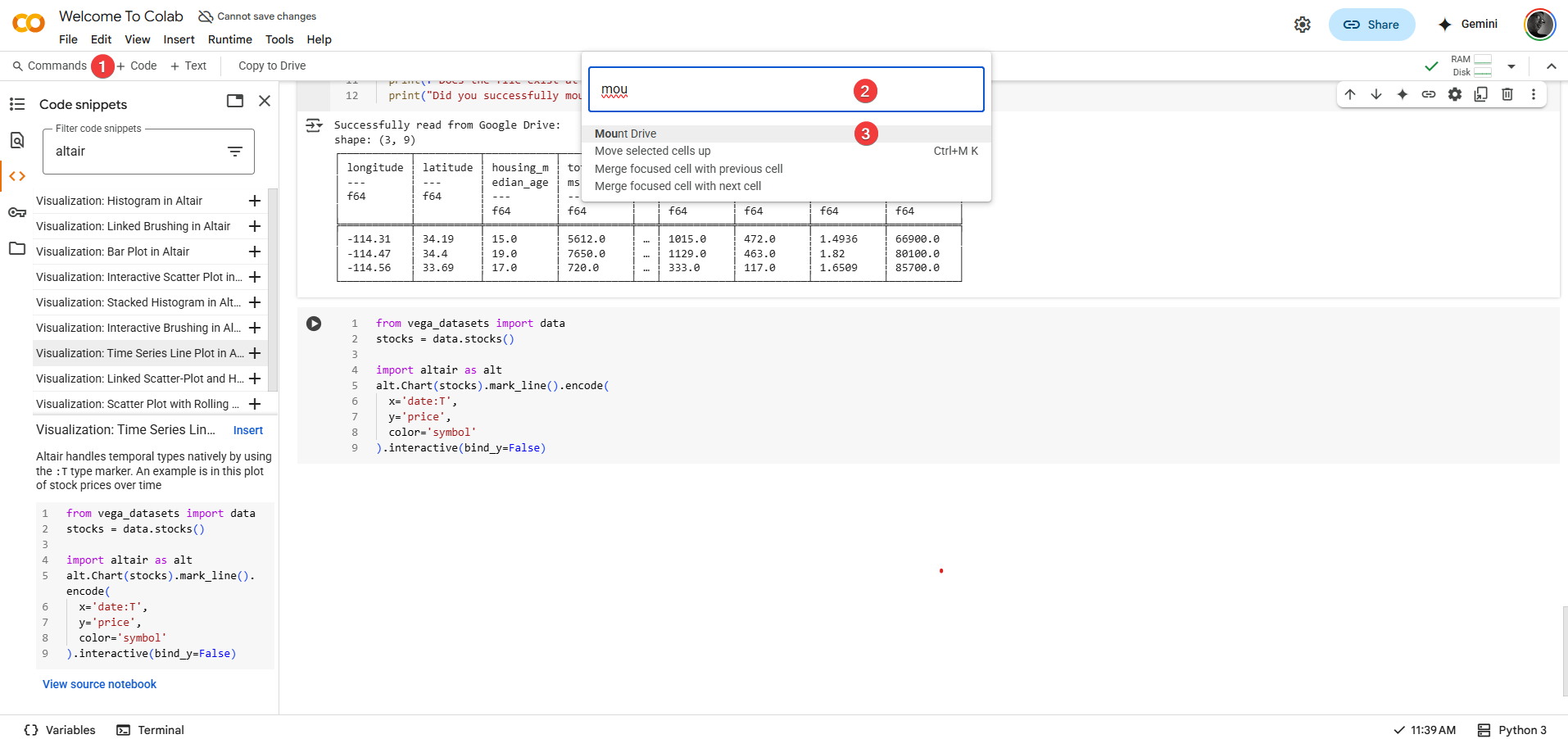Open the View menu
Viewport: 1568px width, 739px height.
tap(137, 39)
